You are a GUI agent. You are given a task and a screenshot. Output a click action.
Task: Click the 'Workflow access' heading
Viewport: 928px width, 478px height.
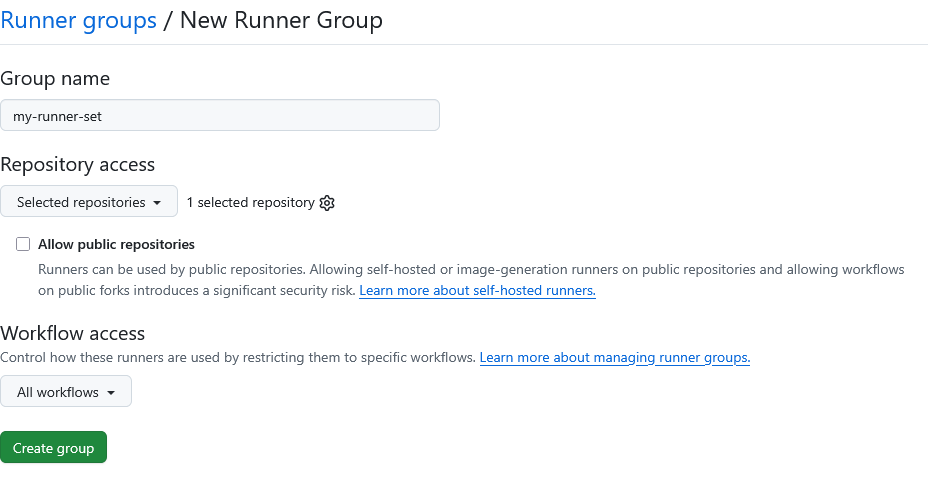73,333
